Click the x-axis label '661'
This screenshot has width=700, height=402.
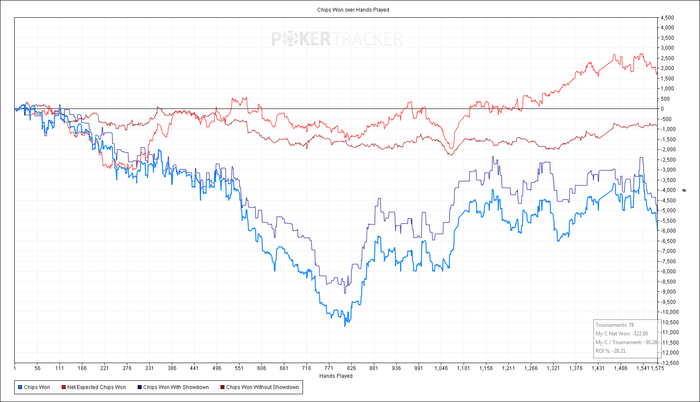point(284,368)
